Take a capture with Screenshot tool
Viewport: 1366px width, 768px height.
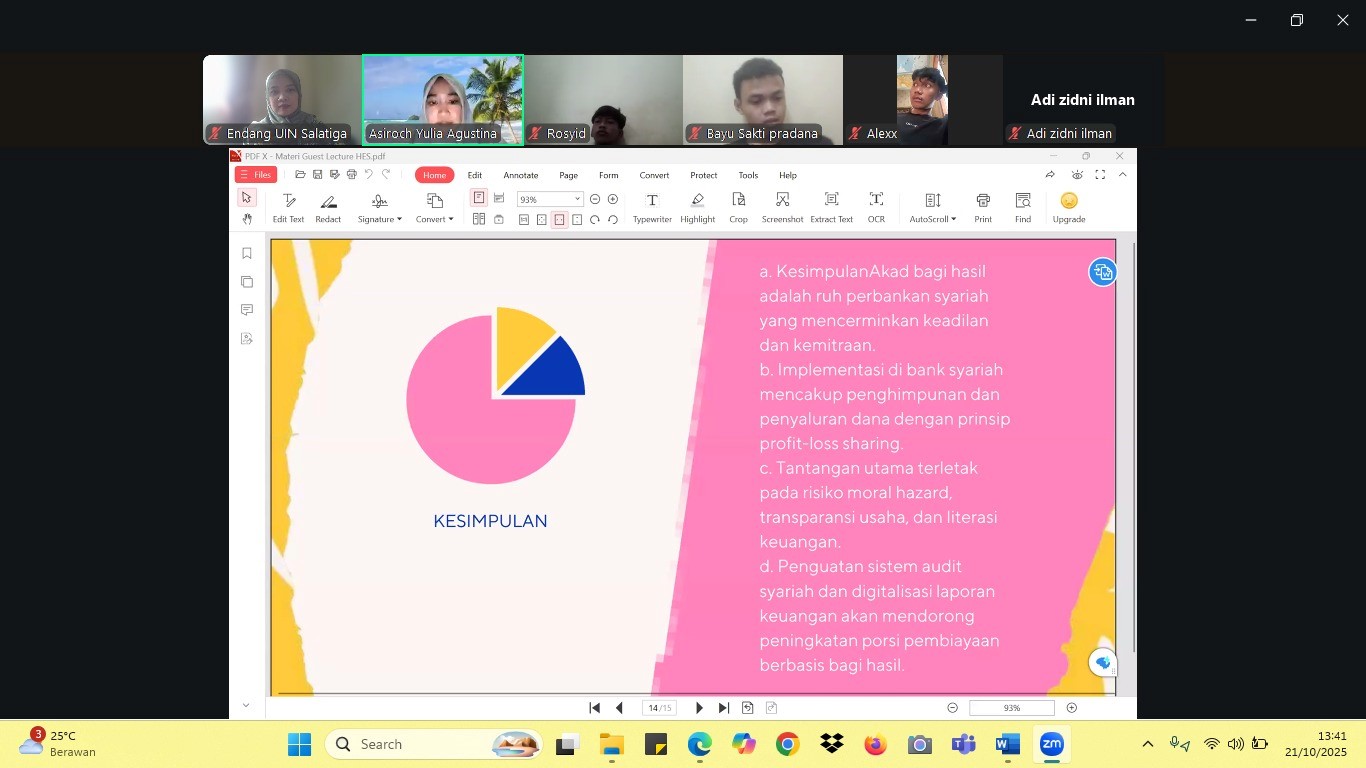(x=782, y=206)
